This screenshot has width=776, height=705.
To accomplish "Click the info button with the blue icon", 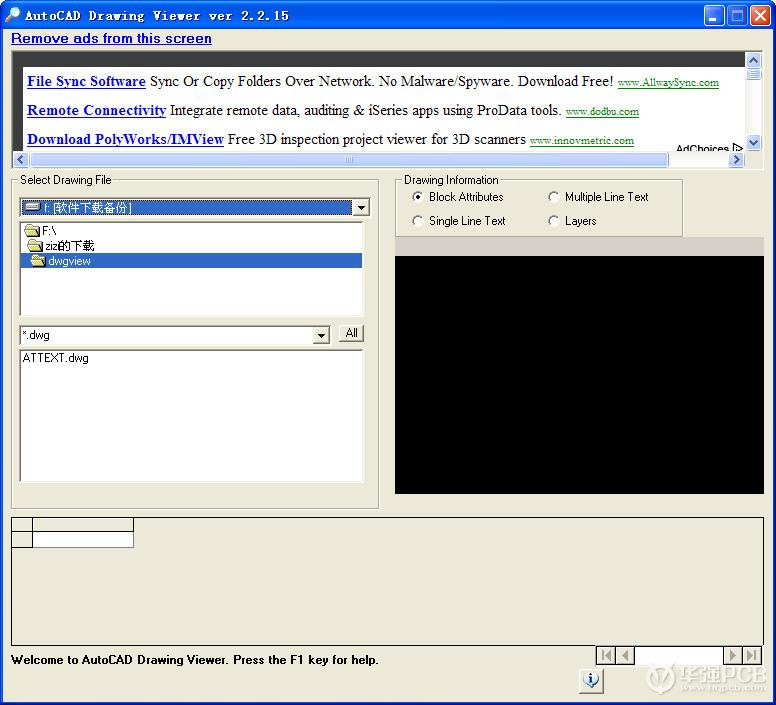I will coord(591,681).
